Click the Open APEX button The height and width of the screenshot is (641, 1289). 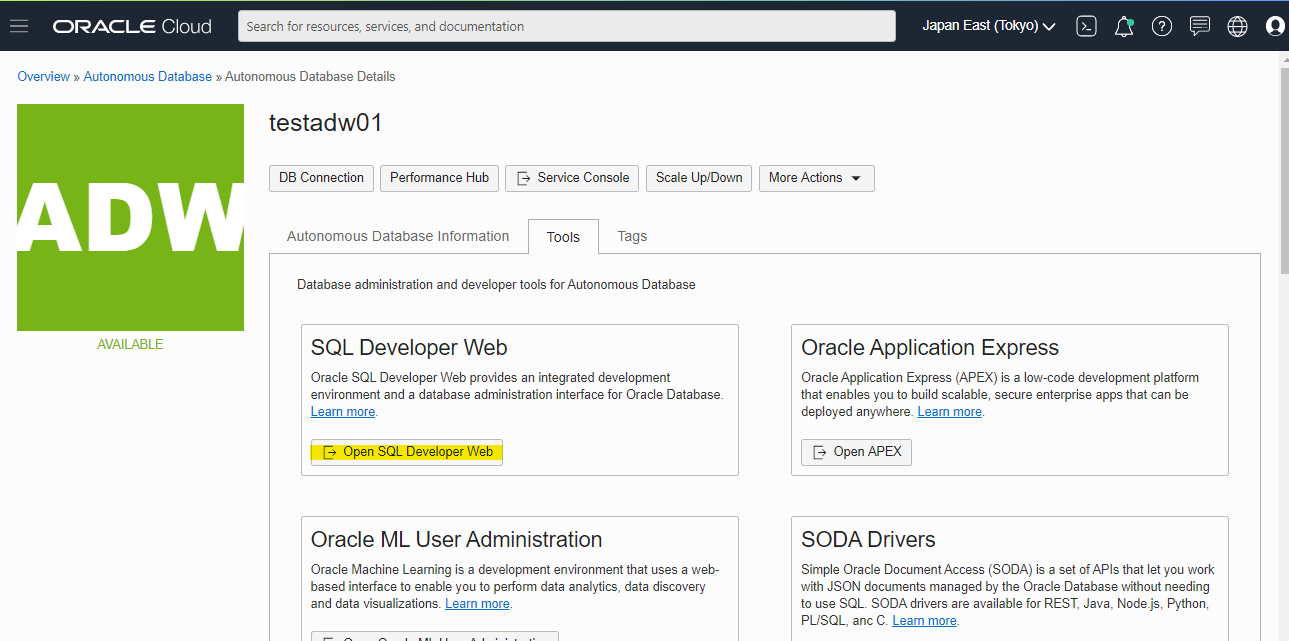click(856, 452)
